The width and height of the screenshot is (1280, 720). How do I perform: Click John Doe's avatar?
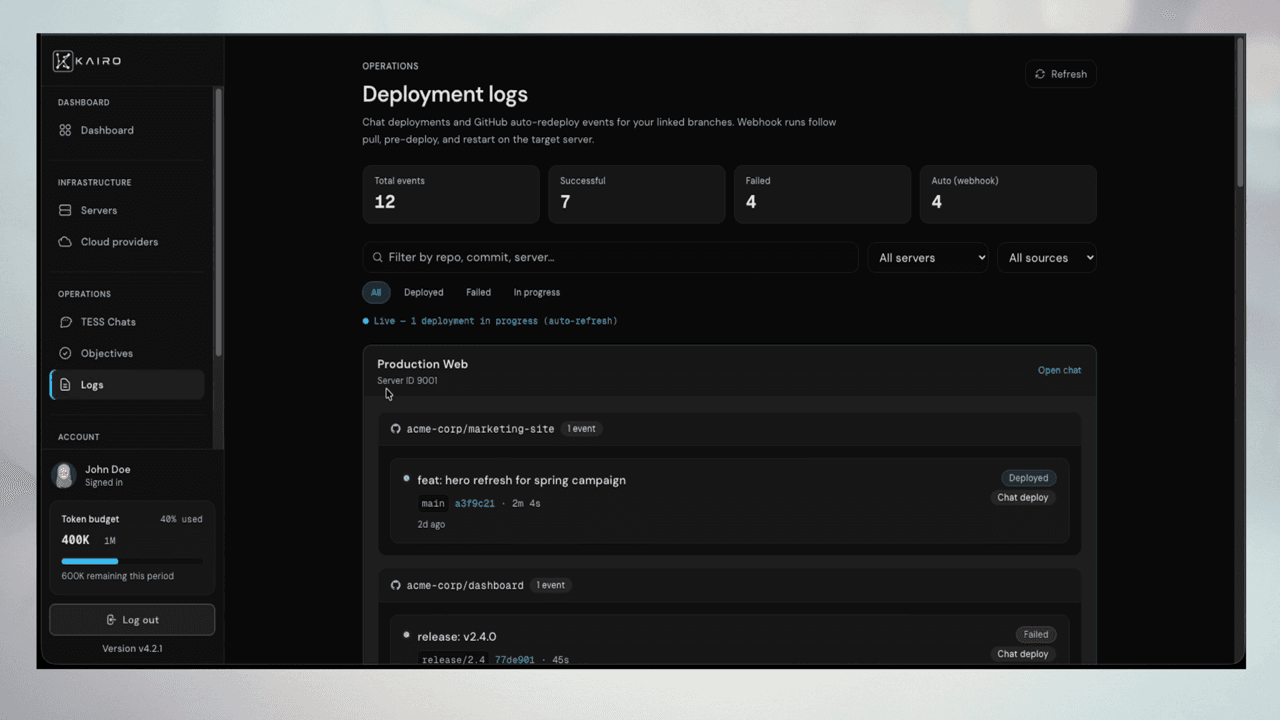pyautogui.click(x=64, y=475)
